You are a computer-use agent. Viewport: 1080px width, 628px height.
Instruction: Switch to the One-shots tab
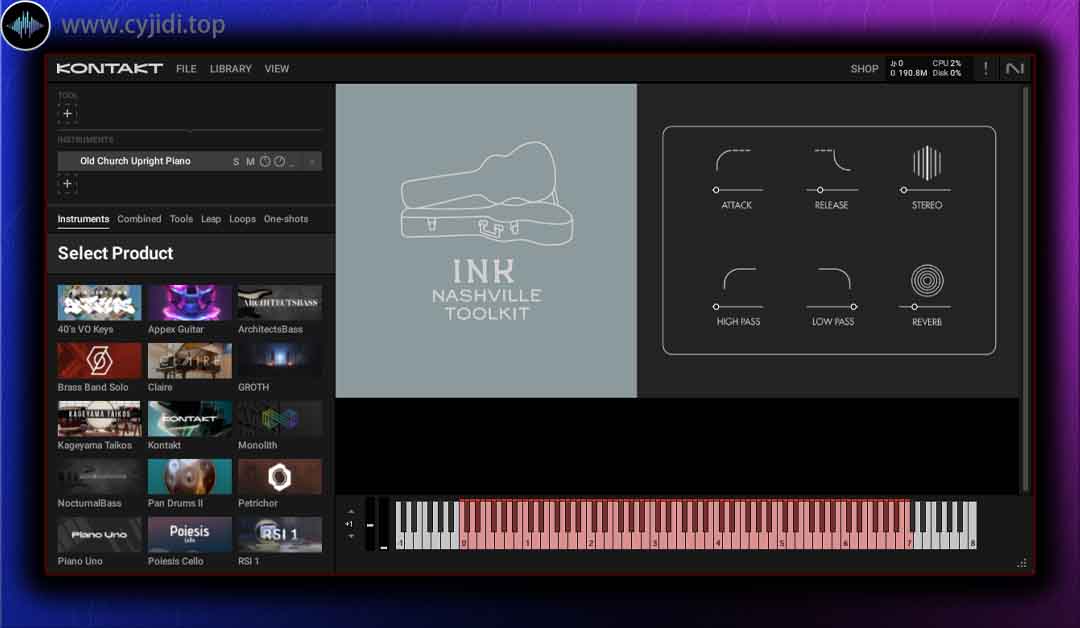(x=286, y=219)
